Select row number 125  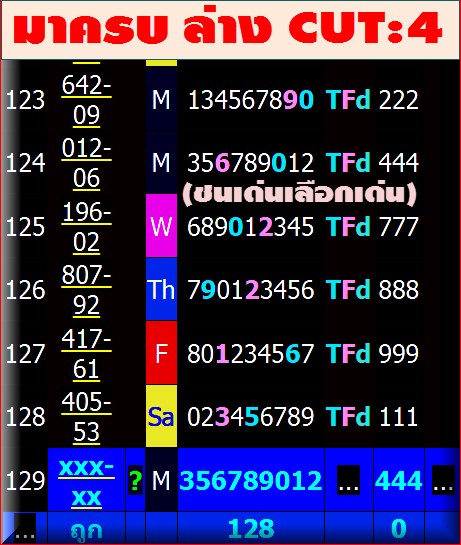tap(25, 227)
